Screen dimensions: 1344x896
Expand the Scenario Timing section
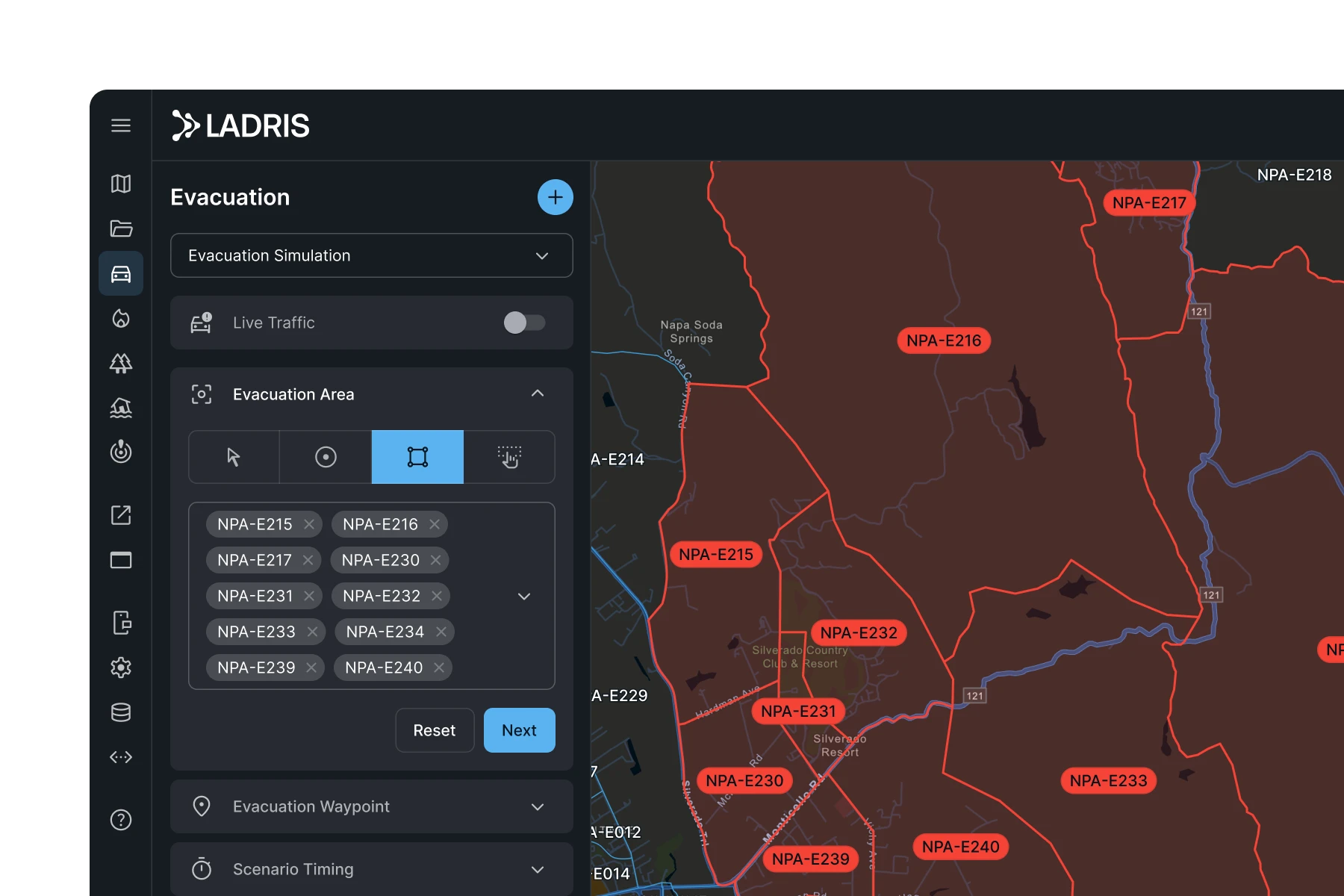coord(536,869)
